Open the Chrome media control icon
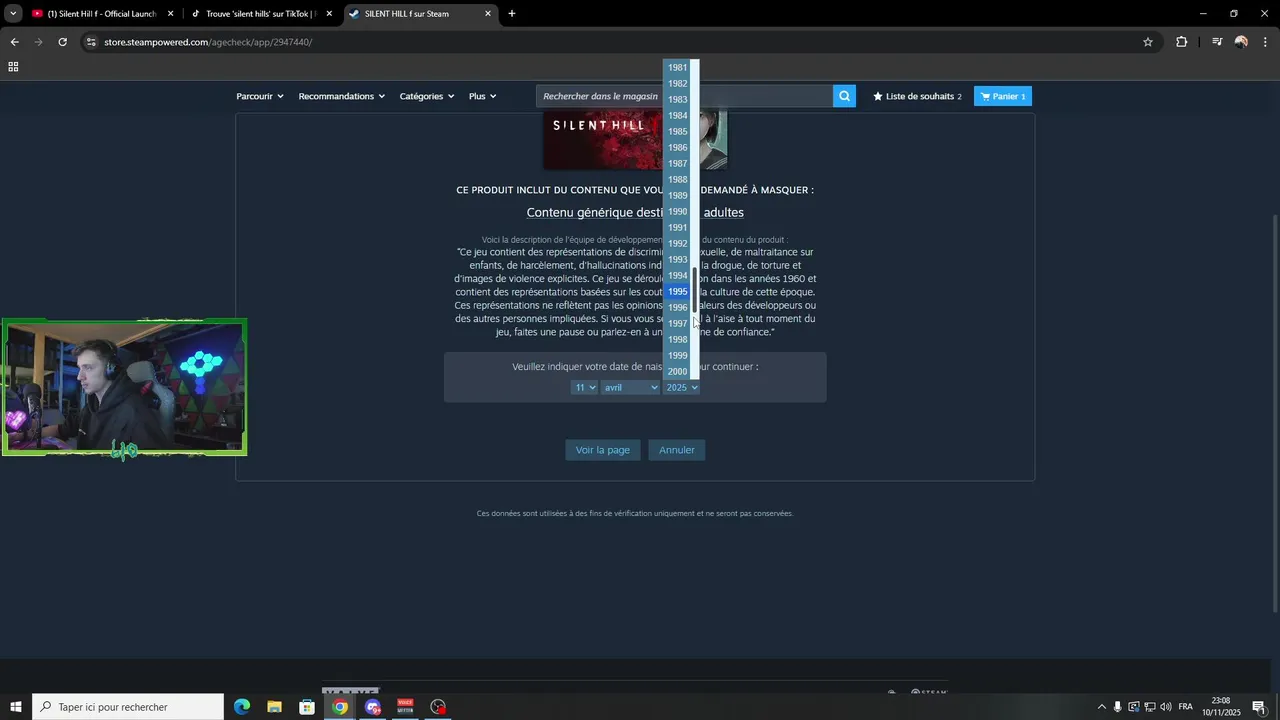Viewport: 1280px width, 720px height. click(x=1217, y=42)
